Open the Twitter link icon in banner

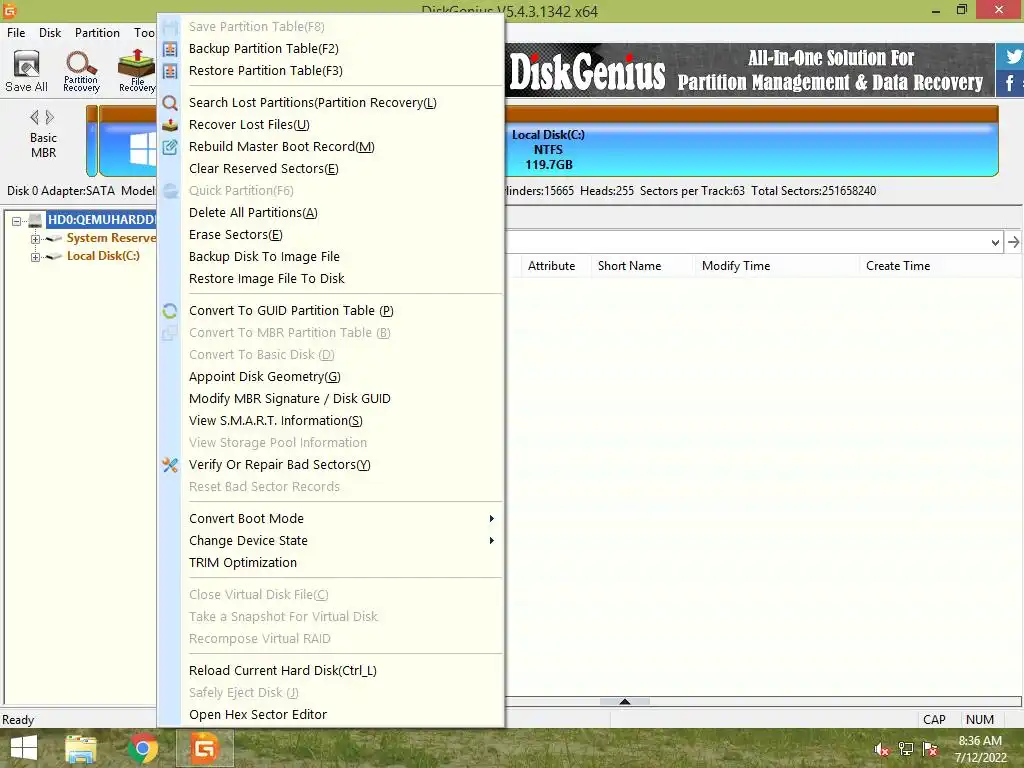click(1012, 57)
